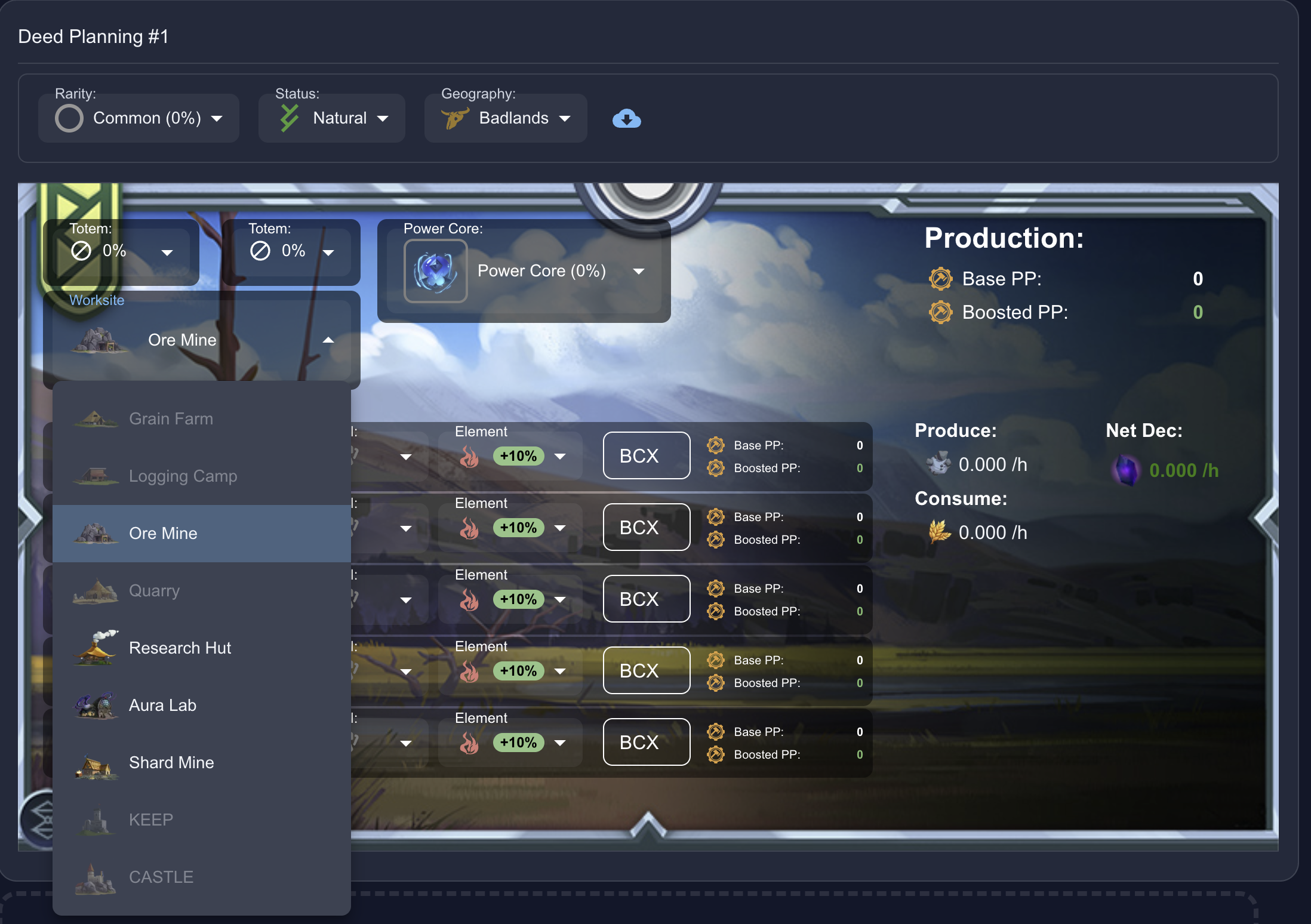Open the second Totem 0% dropdown

point(328,252)
